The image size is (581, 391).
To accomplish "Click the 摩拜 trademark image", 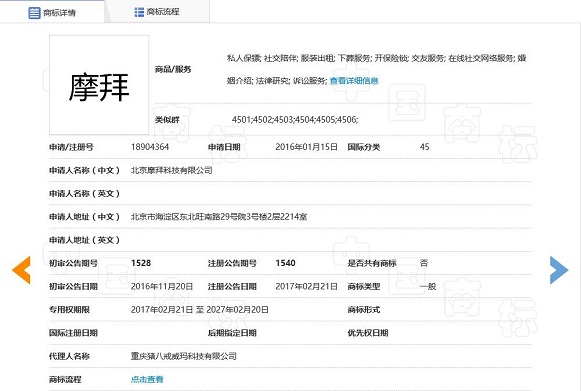I will click(x=99, y=85).
